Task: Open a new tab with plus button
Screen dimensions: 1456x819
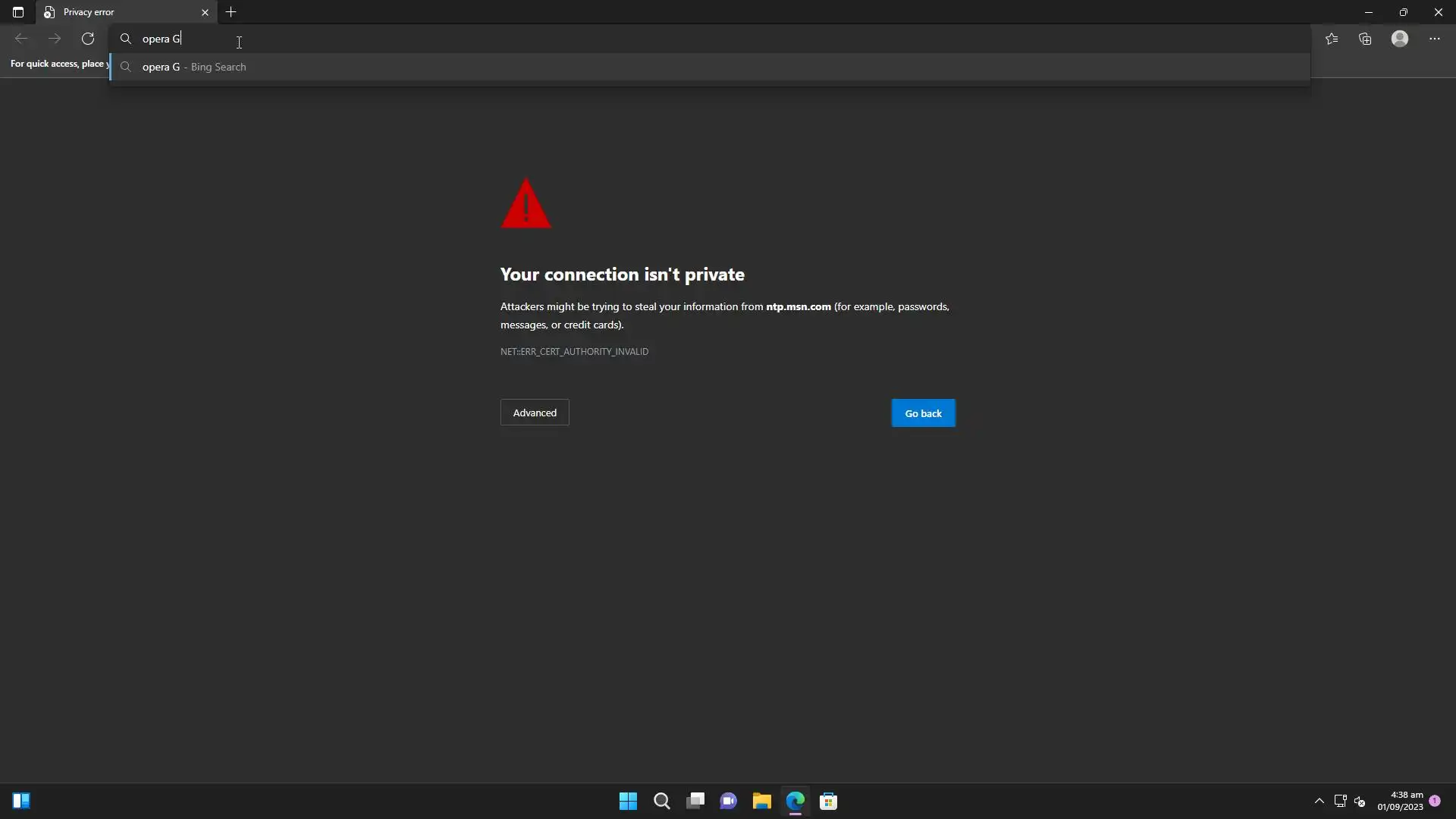Action: [231, 12]
